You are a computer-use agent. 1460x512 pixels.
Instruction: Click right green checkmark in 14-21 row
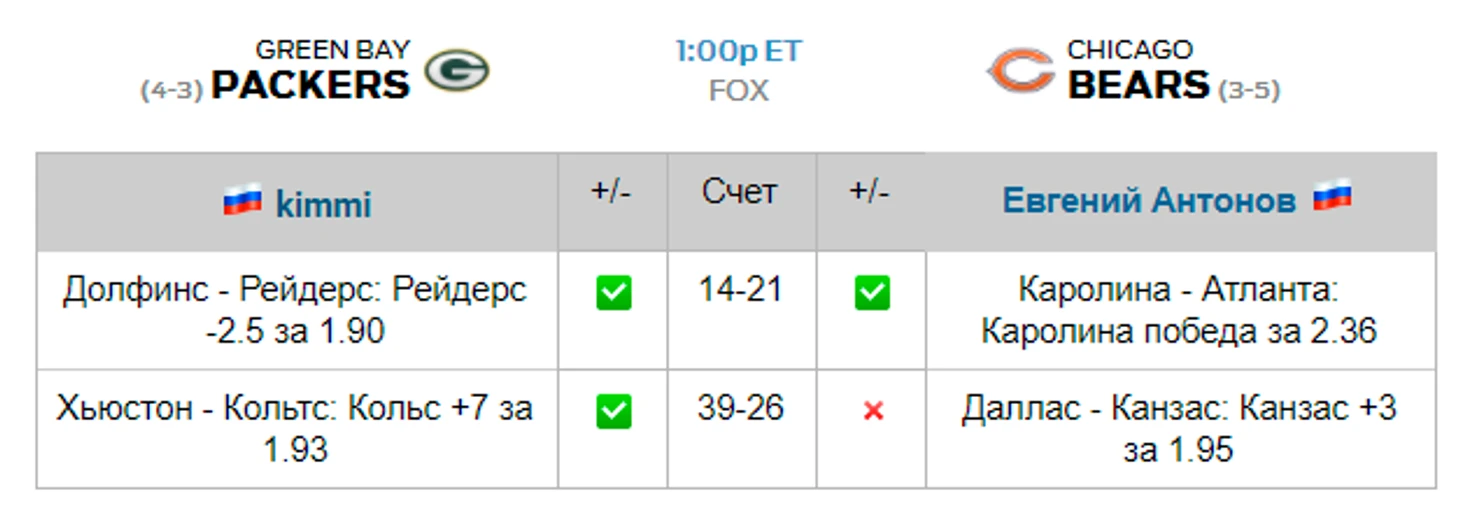[x=872, y=293]
